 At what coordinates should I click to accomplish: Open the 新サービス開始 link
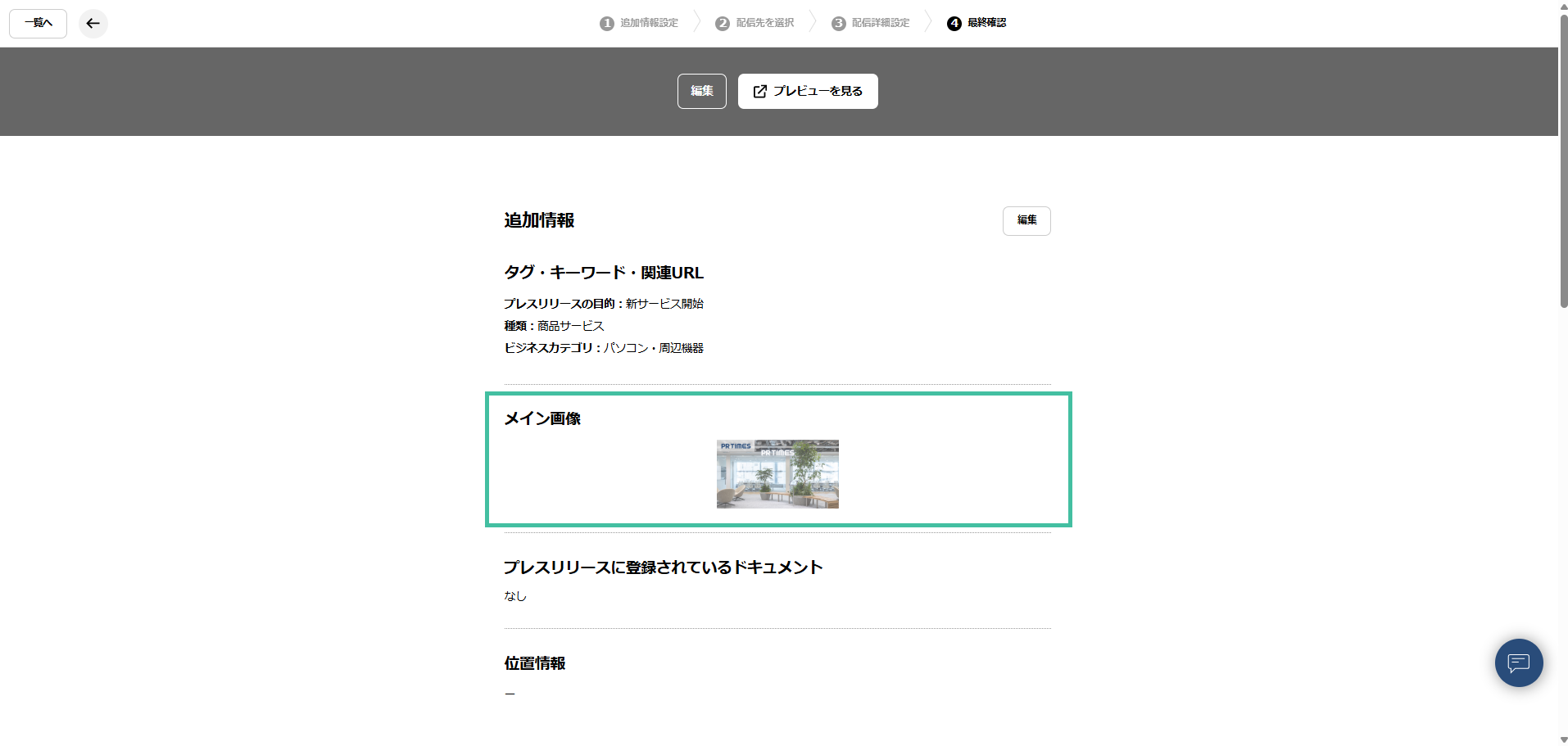(x=663, y=303)
